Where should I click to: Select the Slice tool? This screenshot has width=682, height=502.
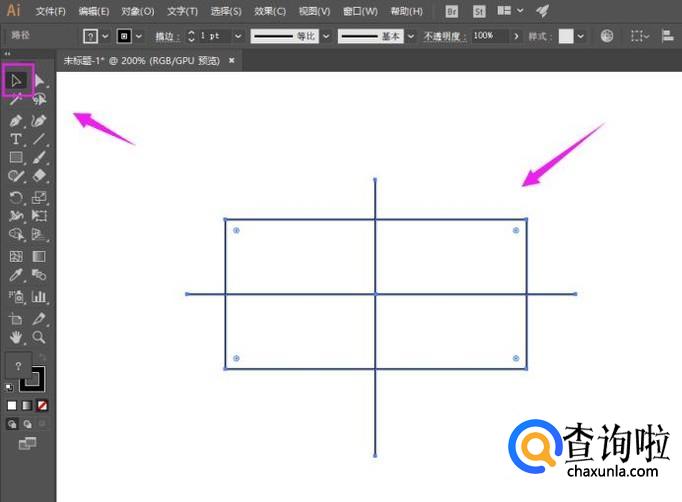[x=39, y=319]
